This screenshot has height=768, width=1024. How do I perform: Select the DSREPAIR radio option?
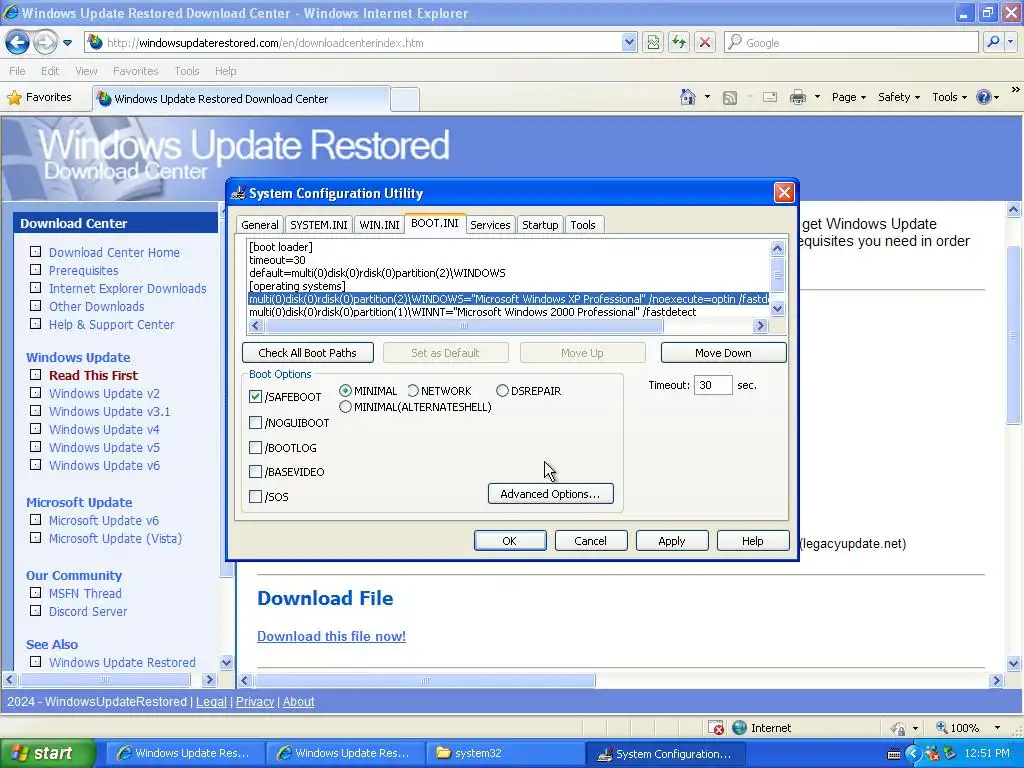click(502, 391)
